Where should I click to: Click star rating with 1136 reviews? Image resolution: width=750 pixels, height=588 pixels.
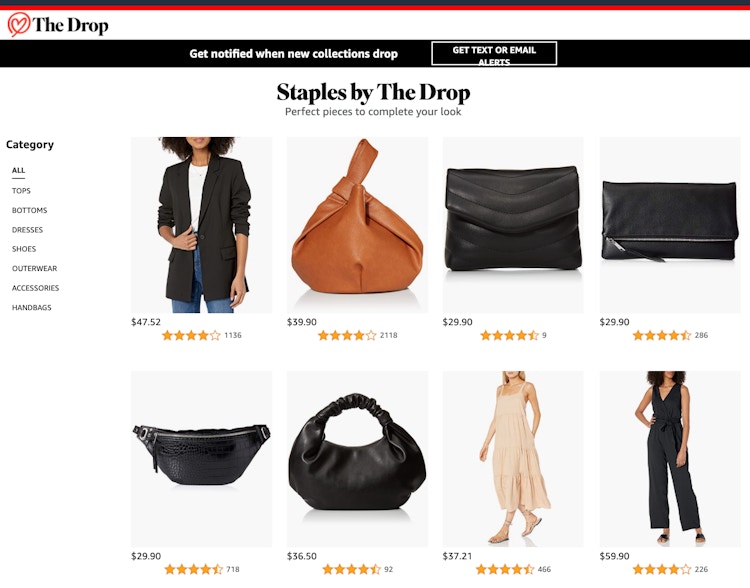point(191,335)
